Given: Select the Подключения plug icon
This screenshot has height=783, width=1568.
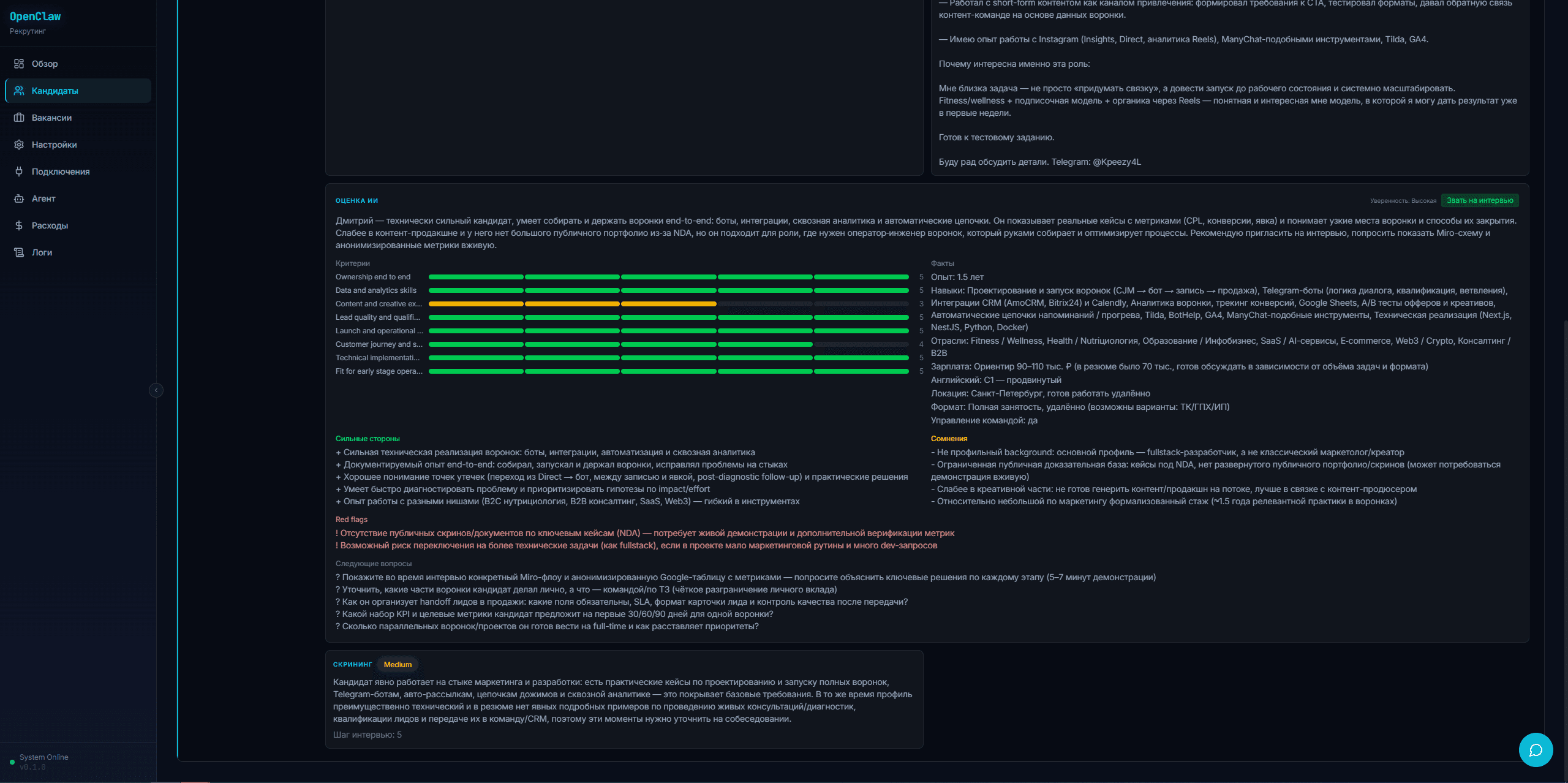Looking at the screenshot, I should pos(18,172).
